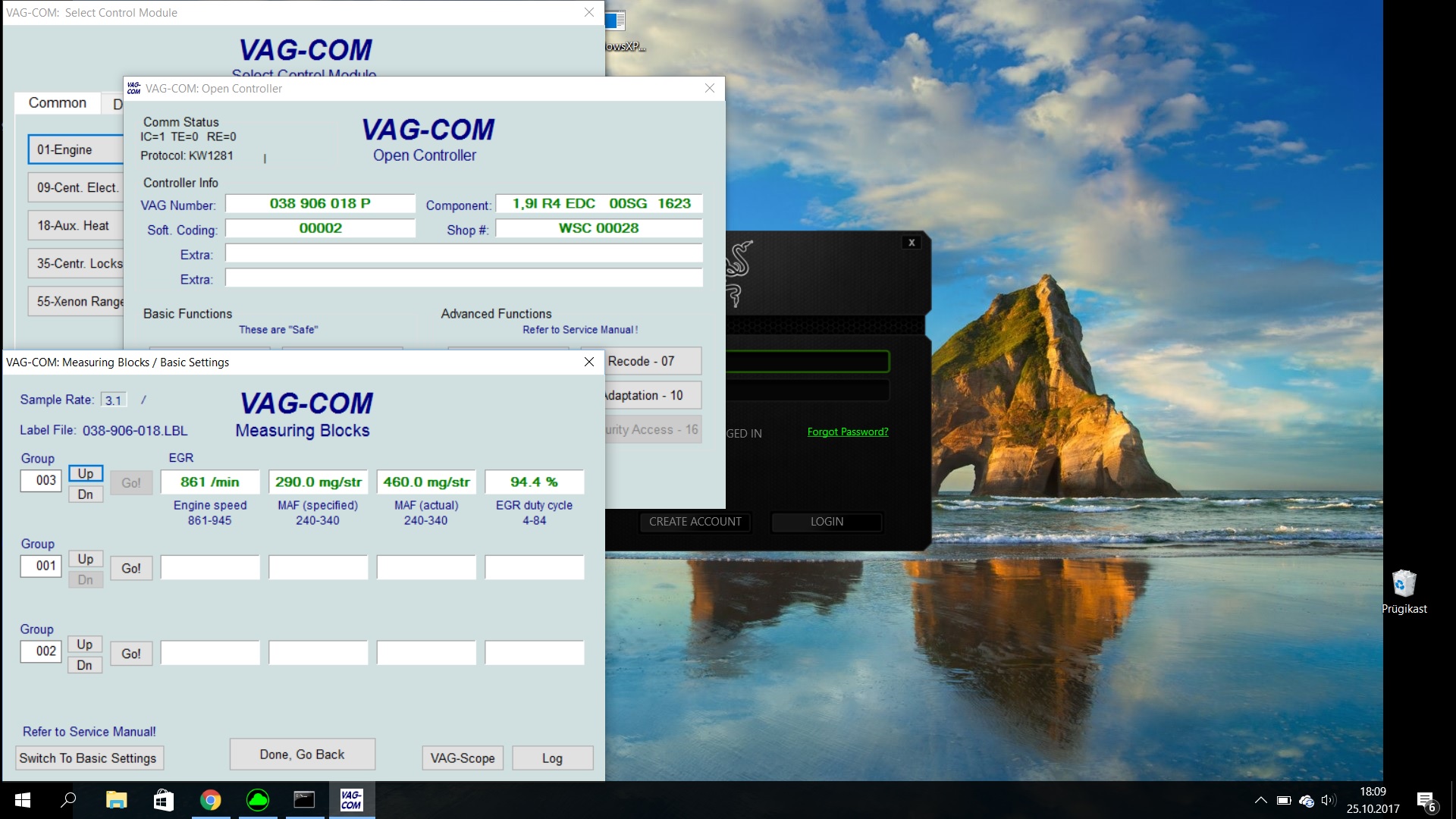Close the Measuring Blocks window
Image resolution: width=1456 pixels, height=819 pixels.
[x=588, y=362]
